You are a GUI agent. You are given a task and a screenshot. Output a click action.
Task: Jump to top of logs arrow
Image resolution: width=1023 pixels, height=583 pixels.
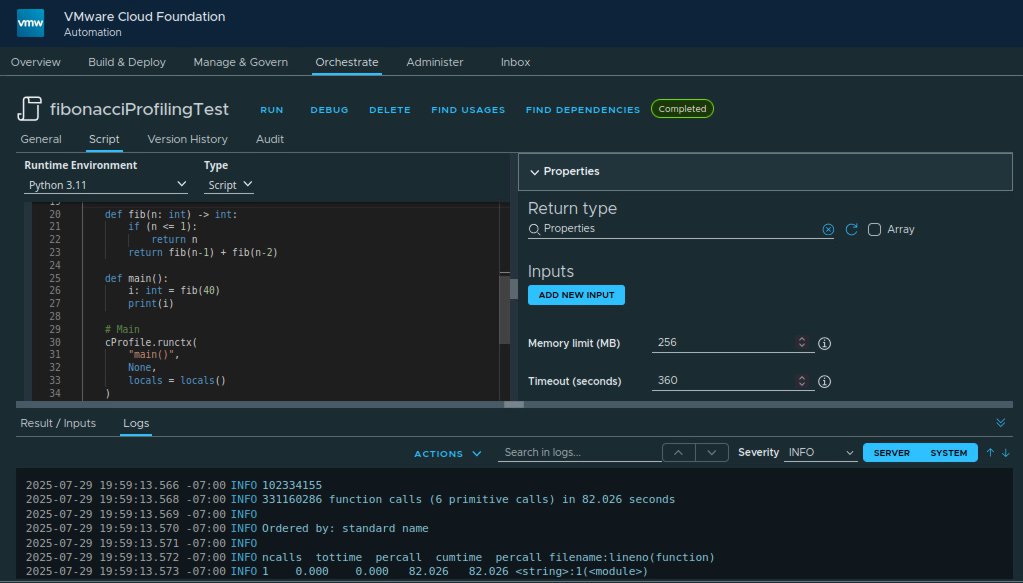[990, 453]
